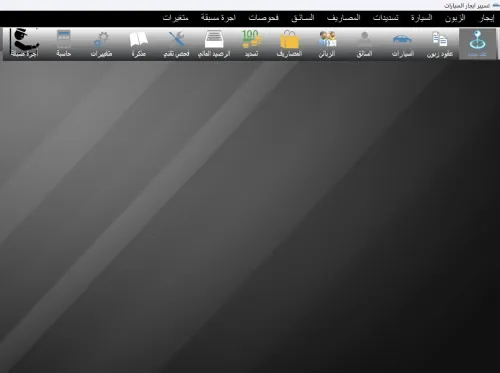This screenshot has width=500, height=373.
Task: Open the driver (السائق) person icon
Action: click(364, 44)
